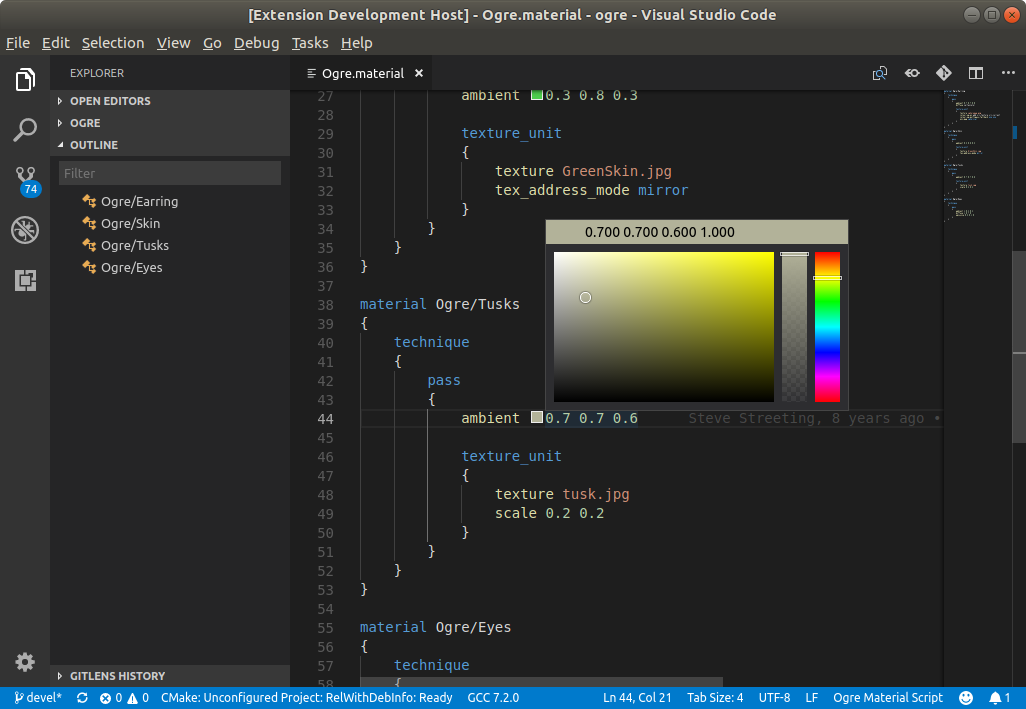Image resolution: width=1026 pixels, height=709 pixels.
Task: Change the LF end of line sequence
Action: point(811,698)
